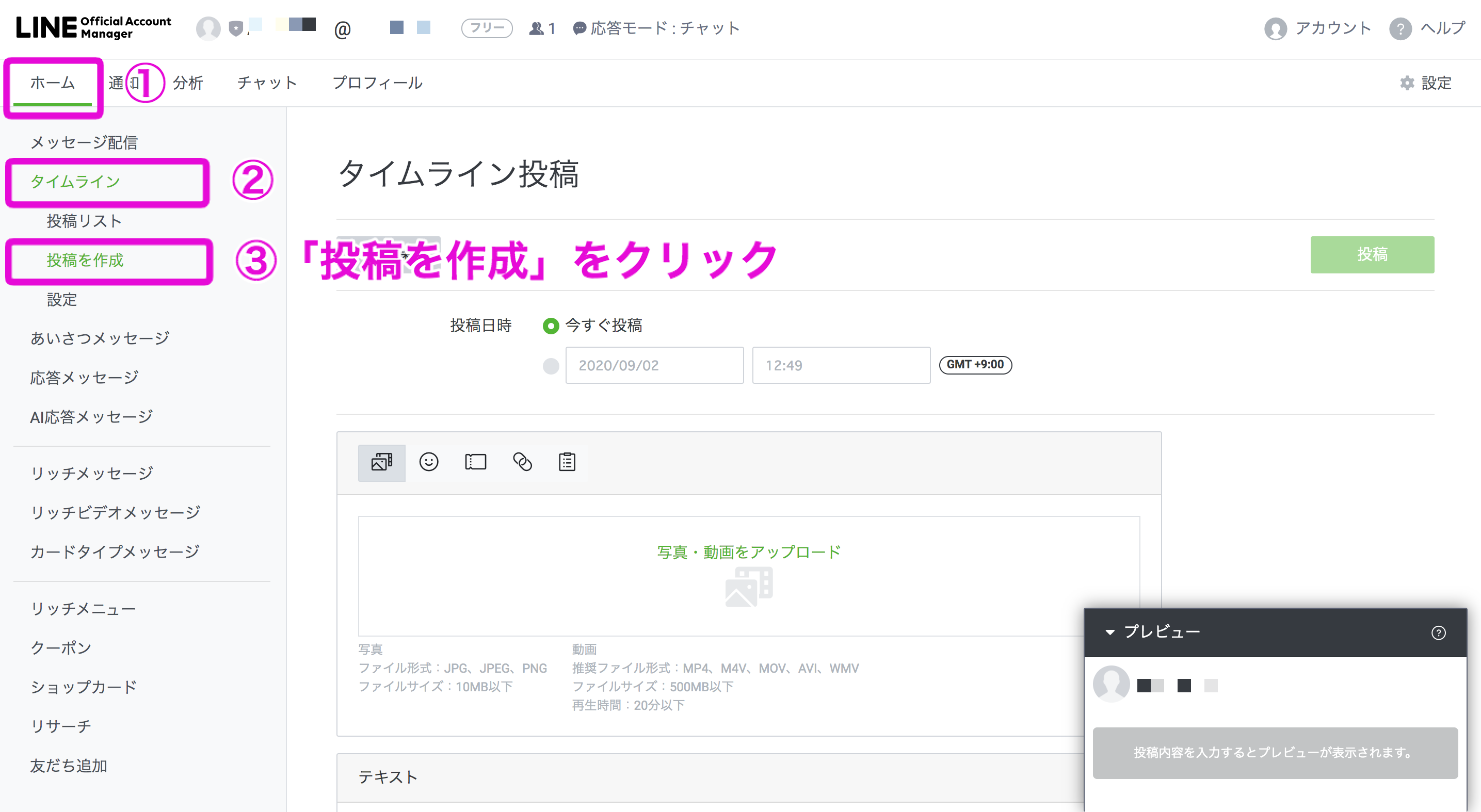Click the フリー plan badge
The height and width of the screenshot is (812, 1481).
tap(487, 28)
